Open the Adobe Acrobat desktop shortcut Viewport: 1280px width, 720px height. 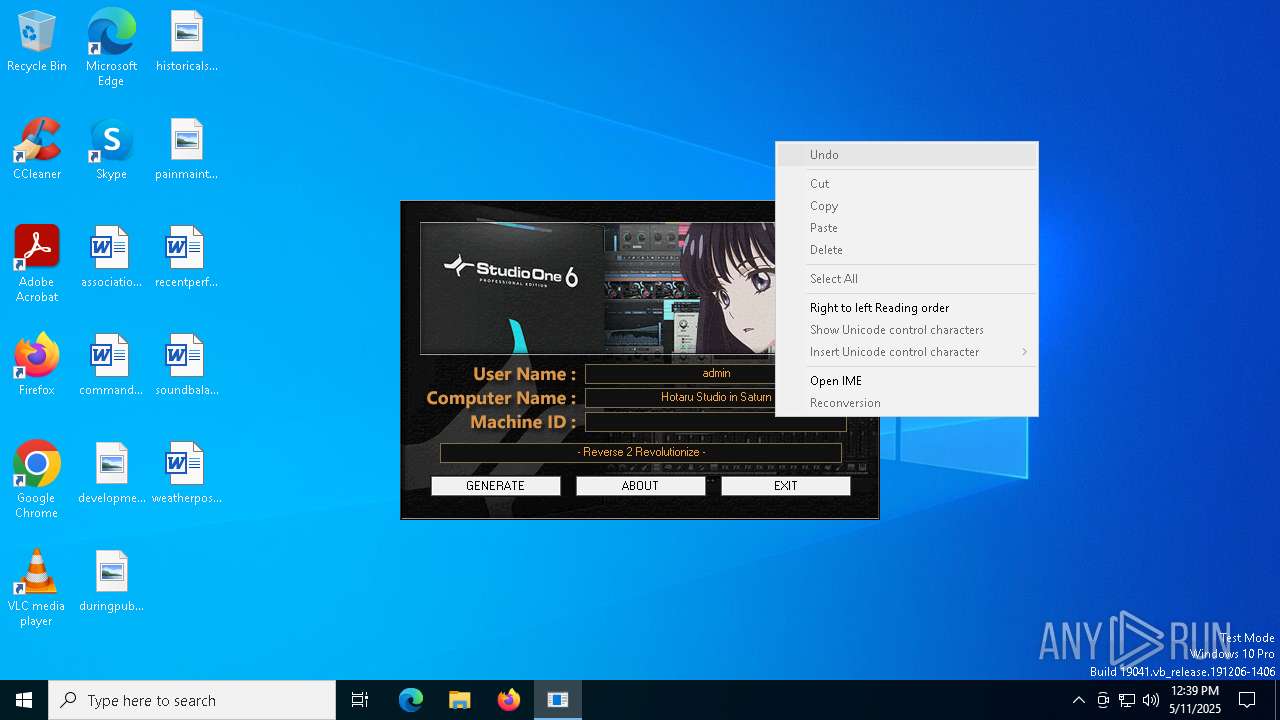[37, 264]
